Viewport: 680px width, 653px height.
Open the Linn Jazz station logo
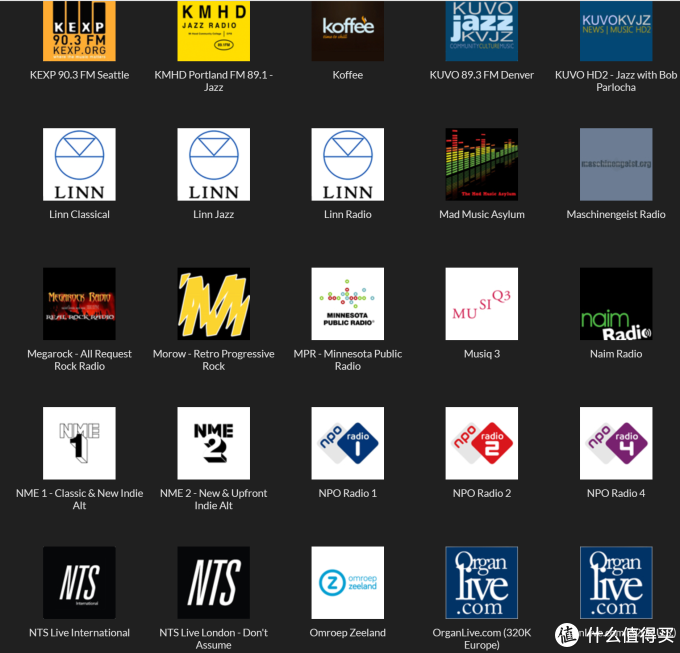pos(213,164)
